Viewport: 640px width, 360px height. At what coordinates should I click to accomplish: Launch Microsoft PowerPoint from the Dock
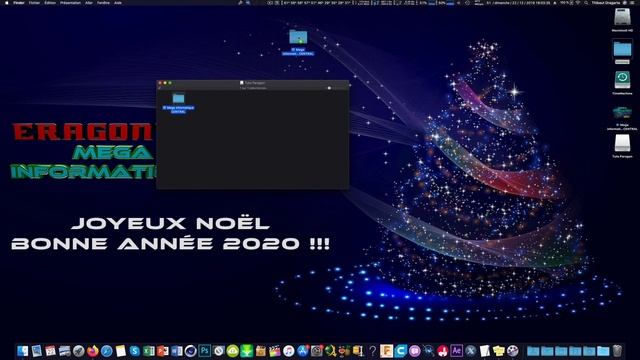[162, 351]
